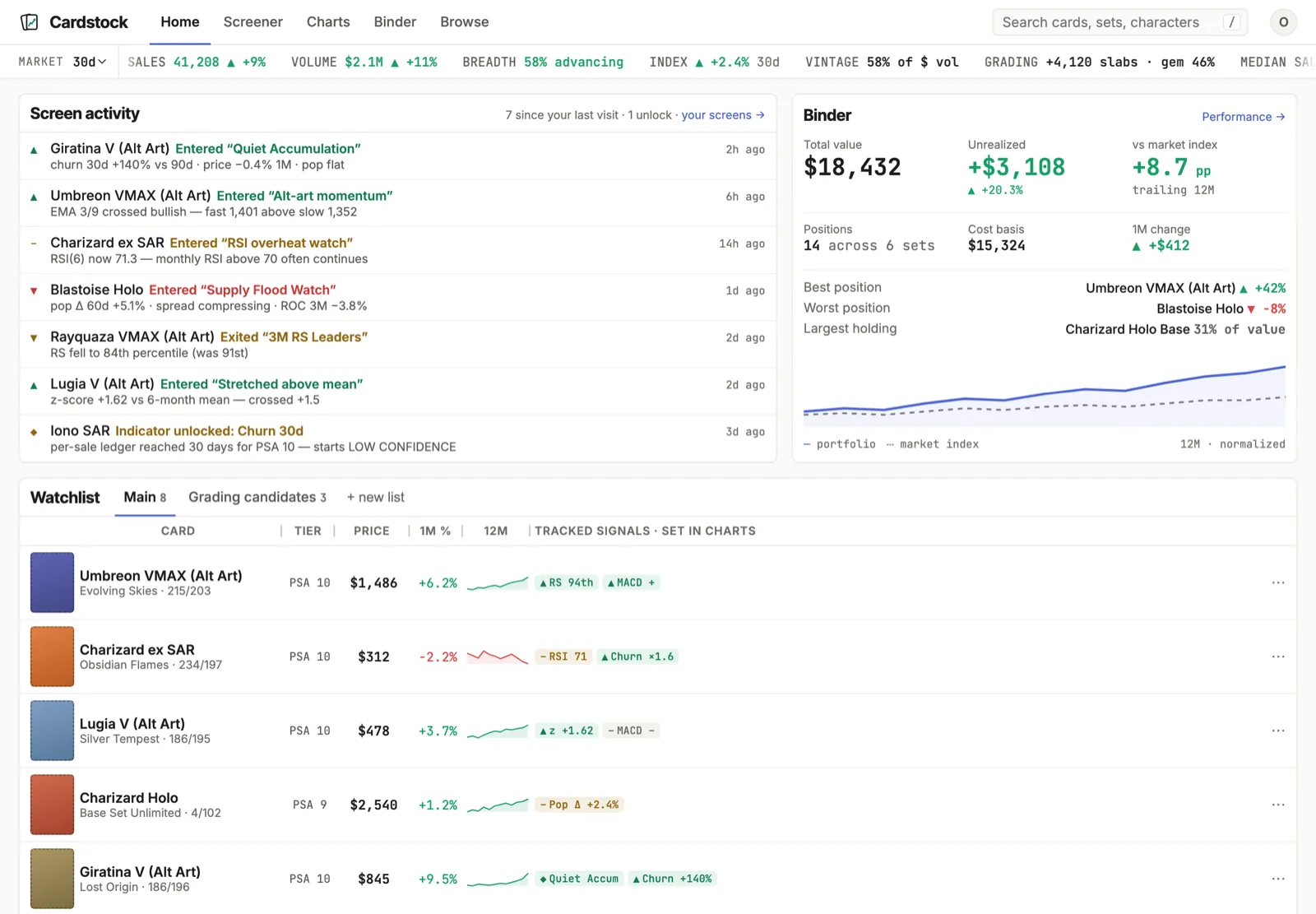Open the Screener tab
Screen dimensions: 1316x914
point(253,22)
